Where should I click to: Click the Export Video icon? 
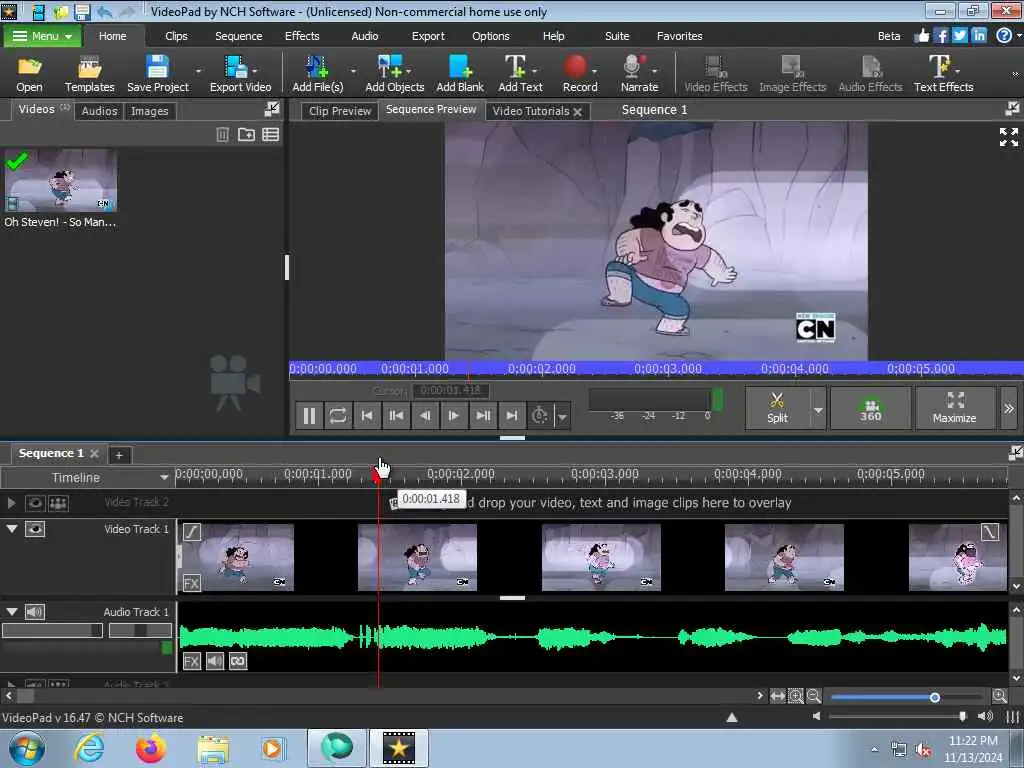click(240, 74)
